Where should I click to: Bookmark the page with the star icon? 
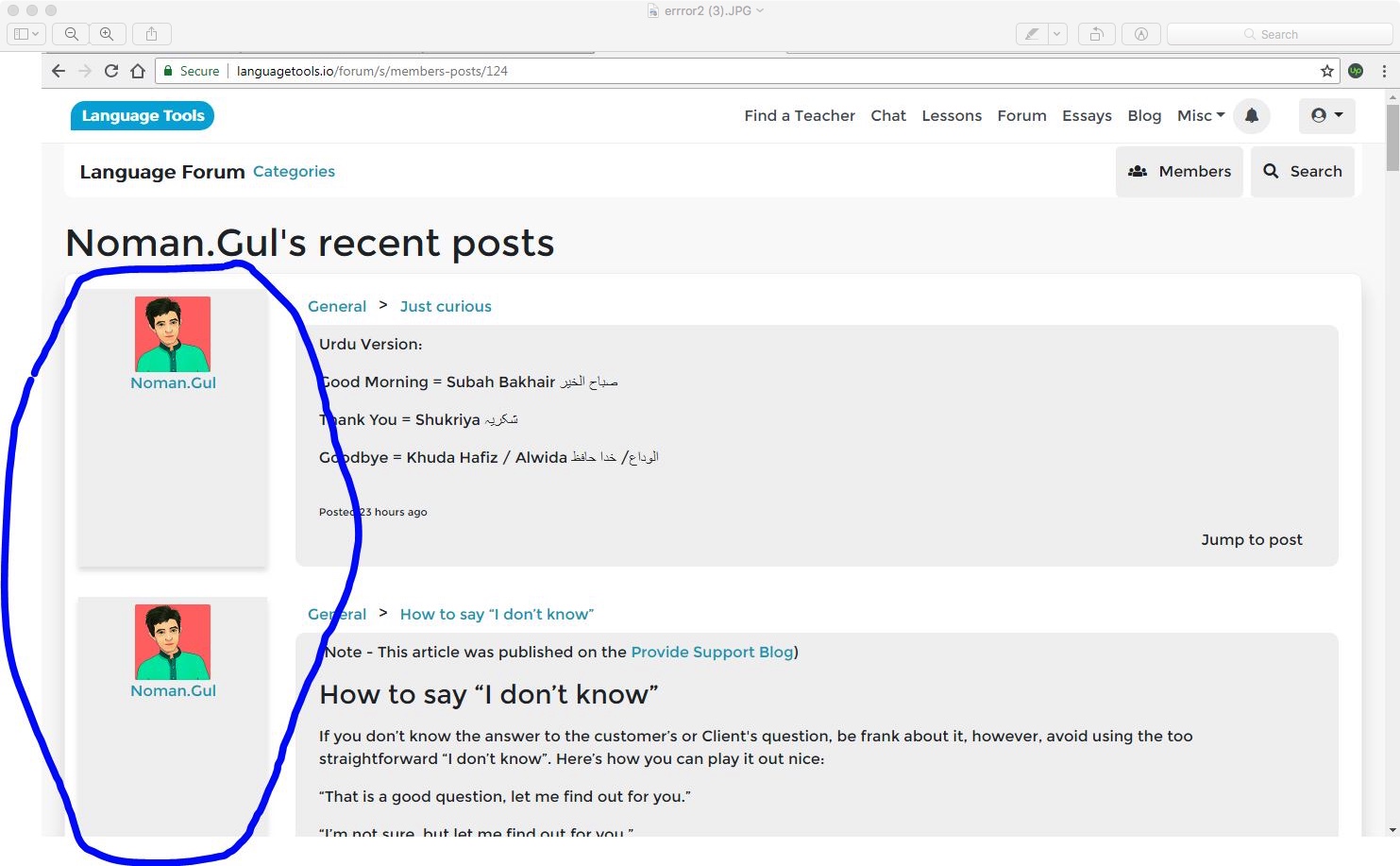[1326, 71]
